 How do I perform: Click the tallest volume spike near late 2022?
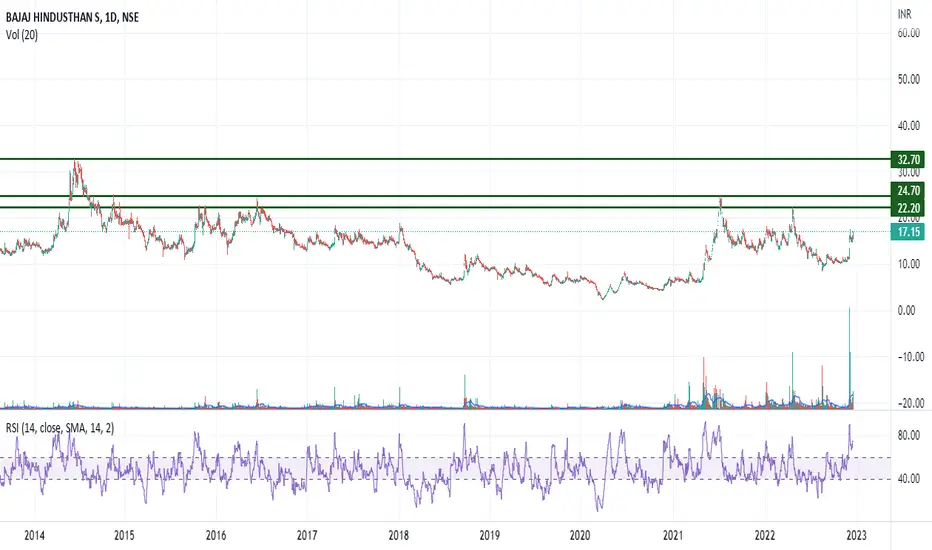[x=849, y=357]
